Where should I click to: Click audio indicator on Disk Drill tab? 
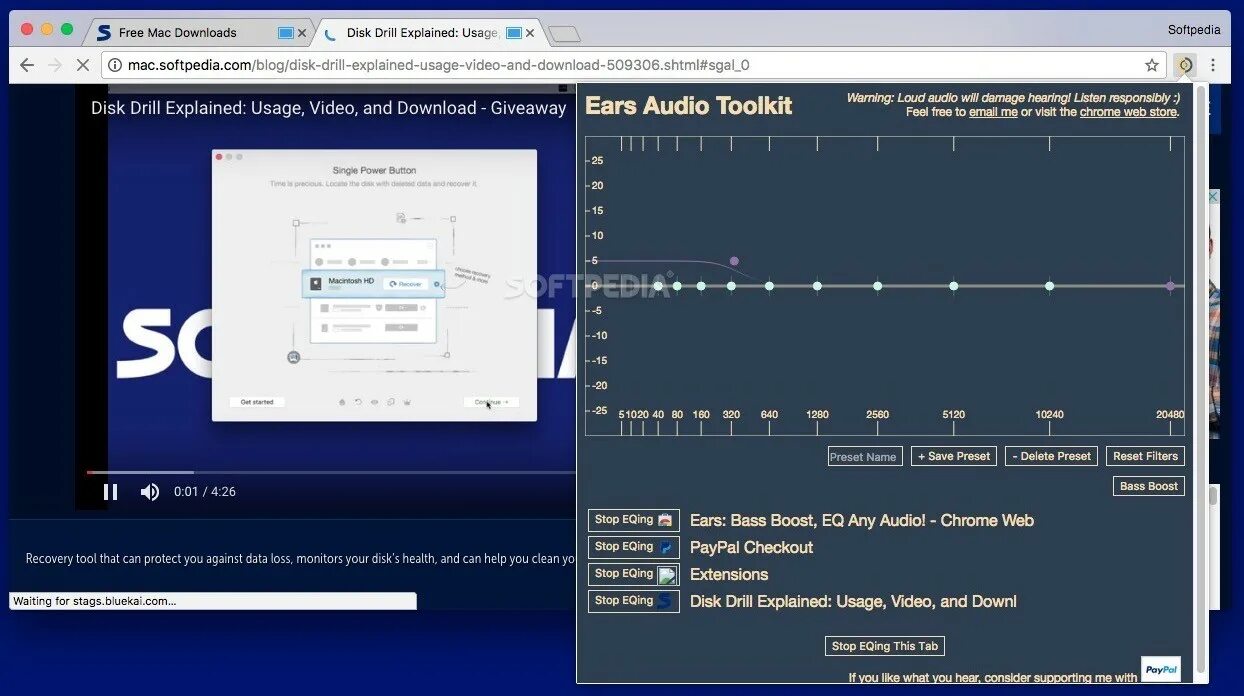[x=514, y=33]
